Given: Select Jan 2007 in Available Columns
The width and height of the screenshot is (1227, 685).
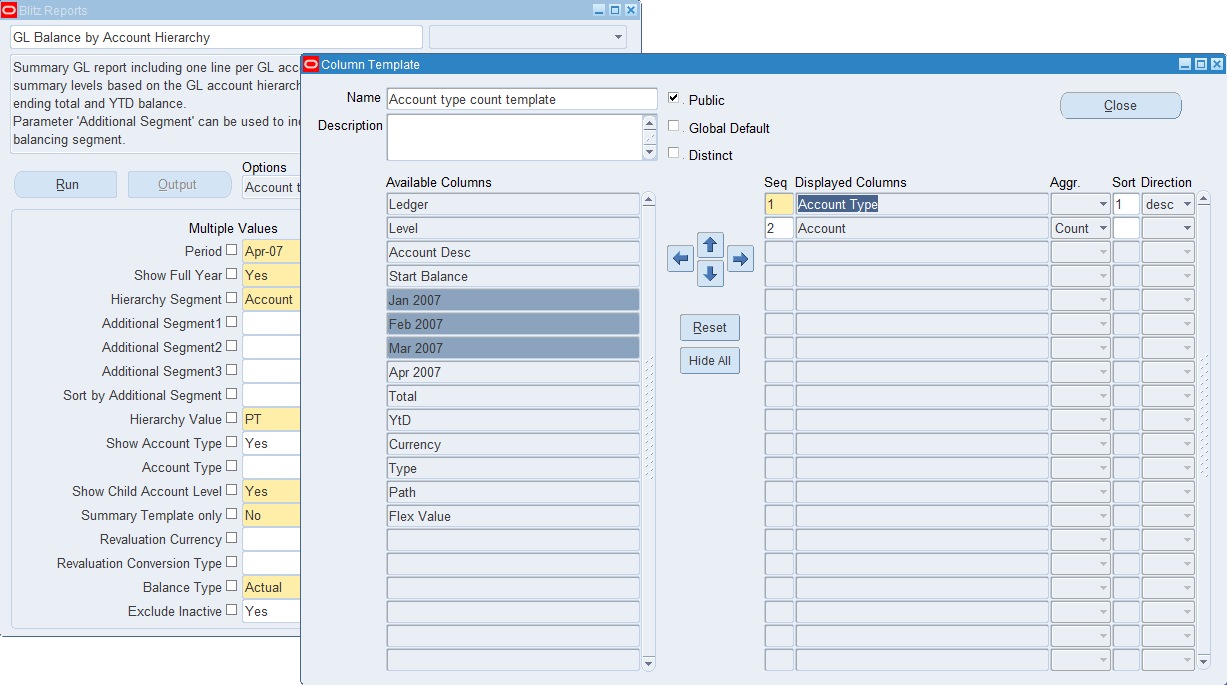Looking at the screenshot, I should (513, 300).
